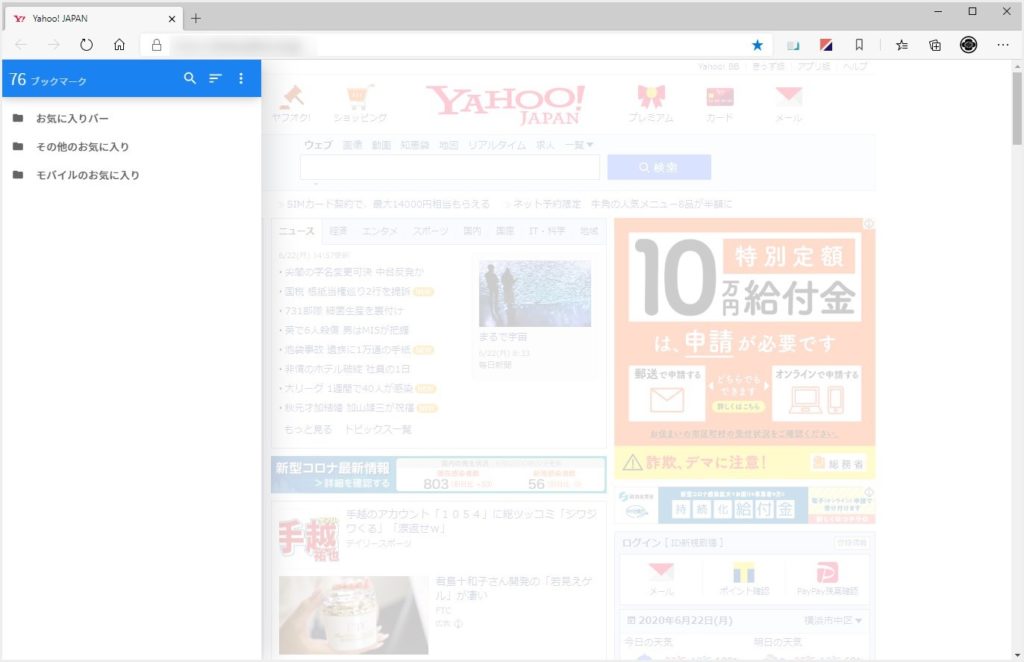Open the その他のお気に入り folder
The width and height of the screenshot is (1024, 662).
point(82,146)
